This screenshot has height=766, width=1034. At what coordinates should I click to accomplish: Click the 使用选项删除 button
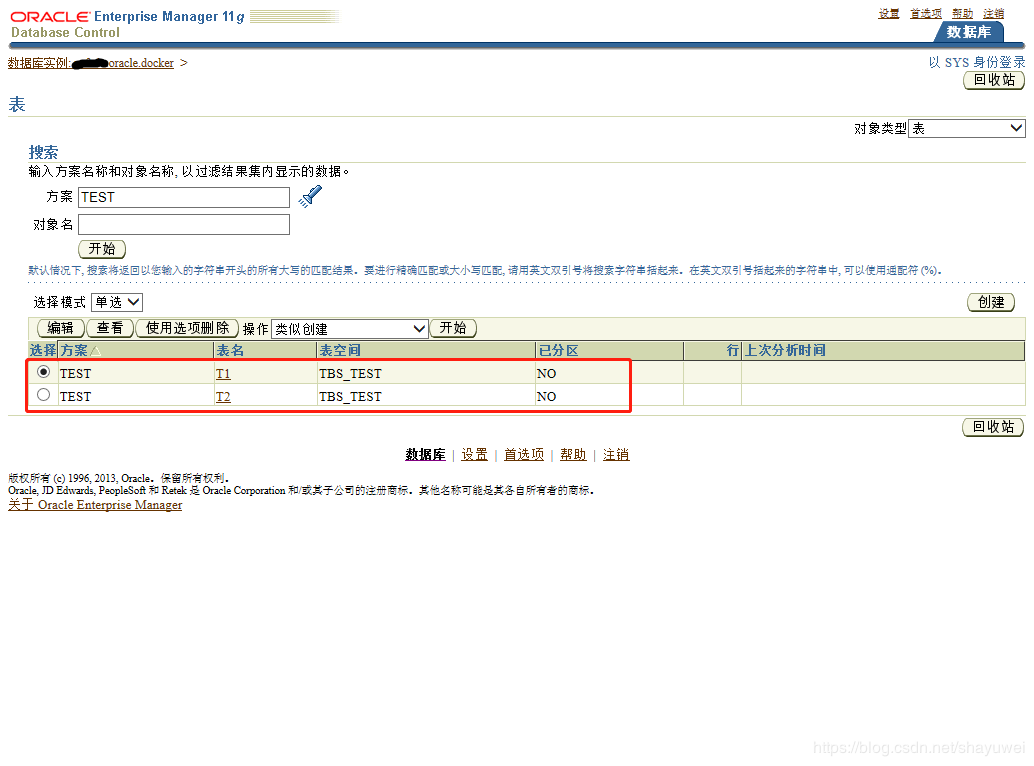[187, 328]
